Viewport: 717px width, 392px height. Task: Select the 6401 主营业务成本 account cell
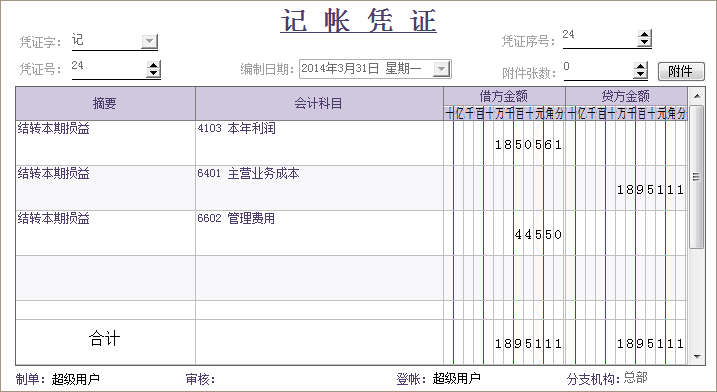[x=319, y=188]
